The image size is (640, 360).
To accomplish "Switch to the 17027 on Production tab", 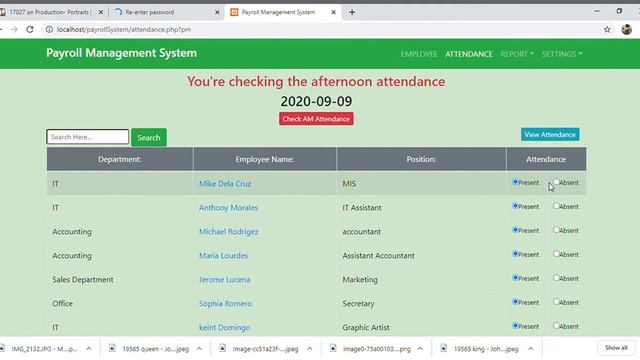I will (x=51, y=12).
